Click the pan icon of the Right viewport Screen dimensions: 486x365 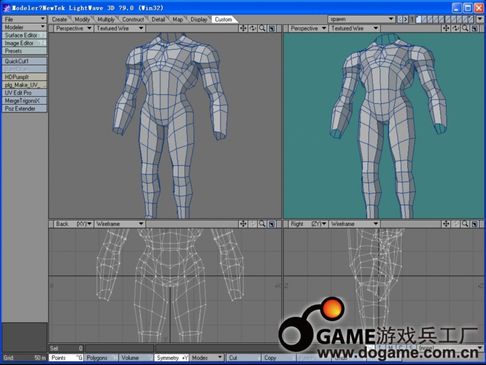coord(446,224)
